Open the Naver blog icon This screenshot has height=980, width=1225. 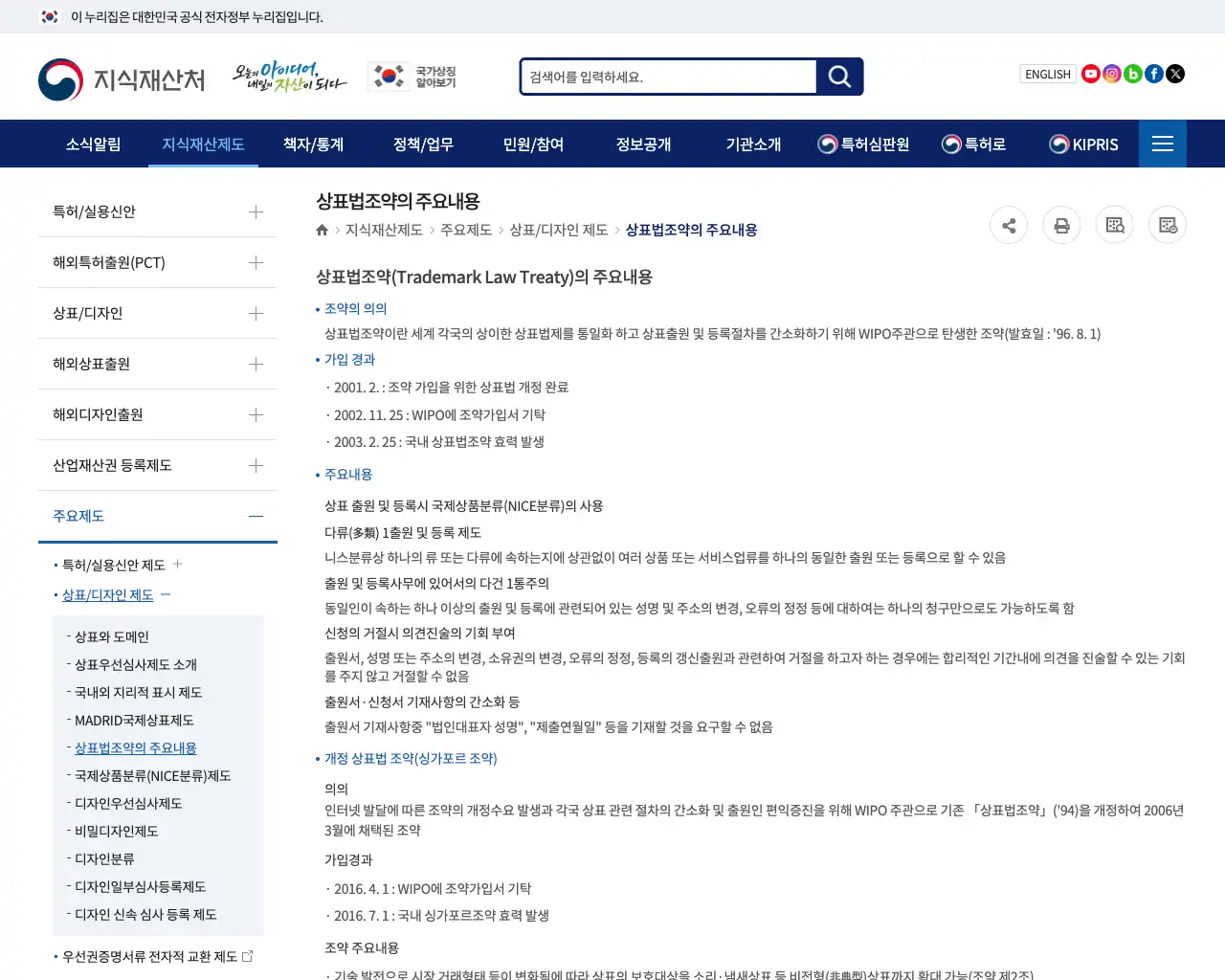pos(1132,73)
